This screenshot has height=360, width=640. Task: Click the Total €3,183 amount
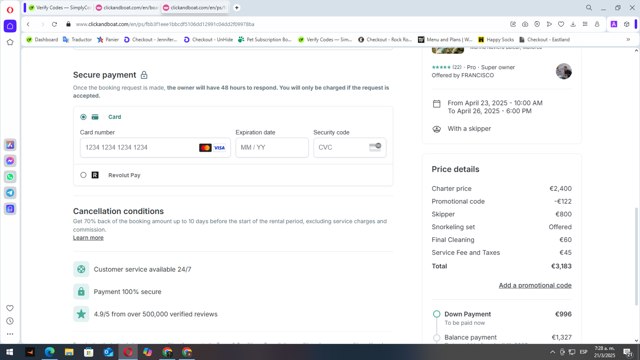[561, 266]
